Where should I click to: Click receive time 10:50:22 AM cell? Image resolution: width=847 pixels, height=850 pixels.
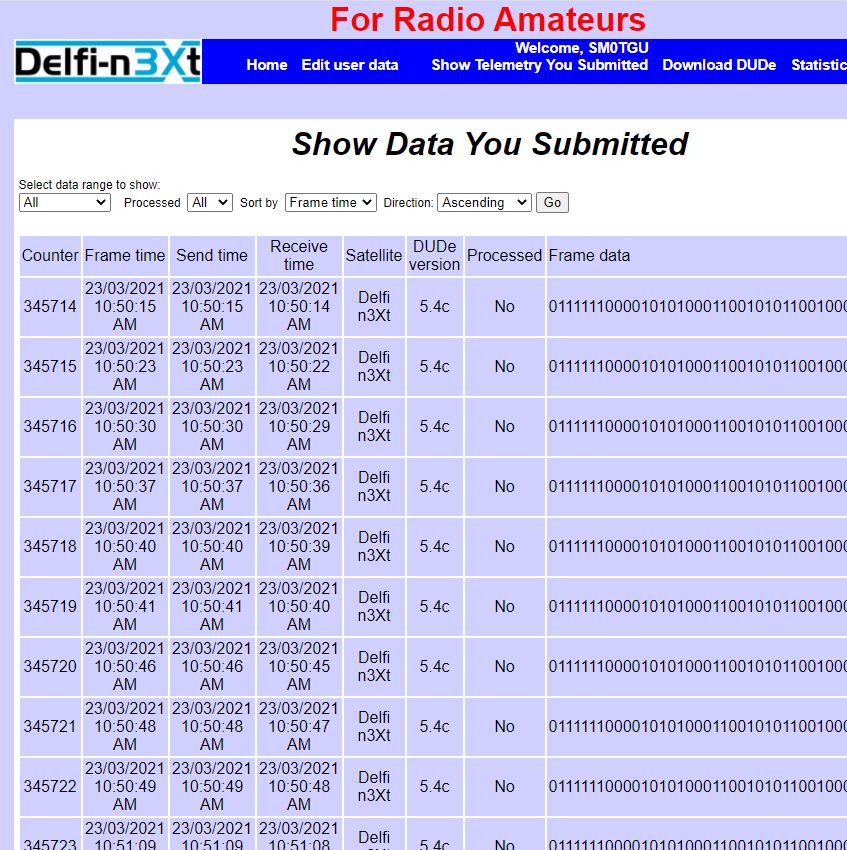[299, 367]
